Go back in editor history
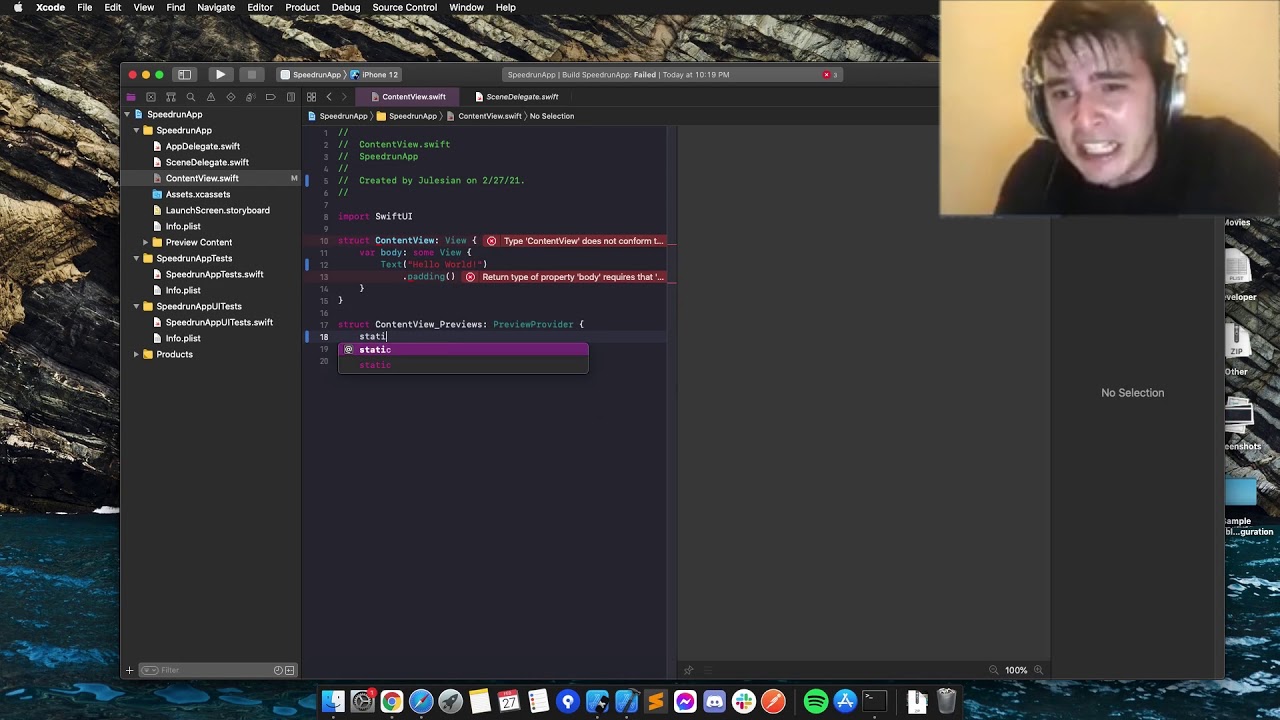Image resolution: width=1280 pixels, height=720 pixels. pyautogui.click(x=329, y=97)
